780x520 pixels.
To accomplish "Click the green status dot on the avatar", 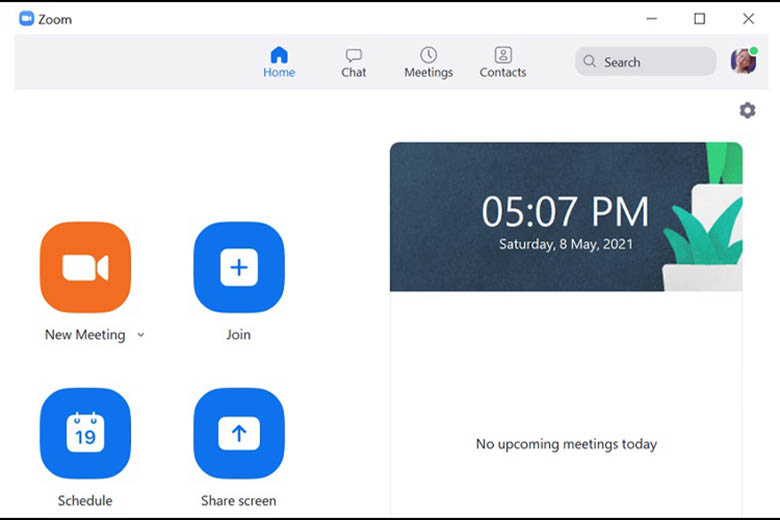I will pyautogui.click(x=753, y=51).
